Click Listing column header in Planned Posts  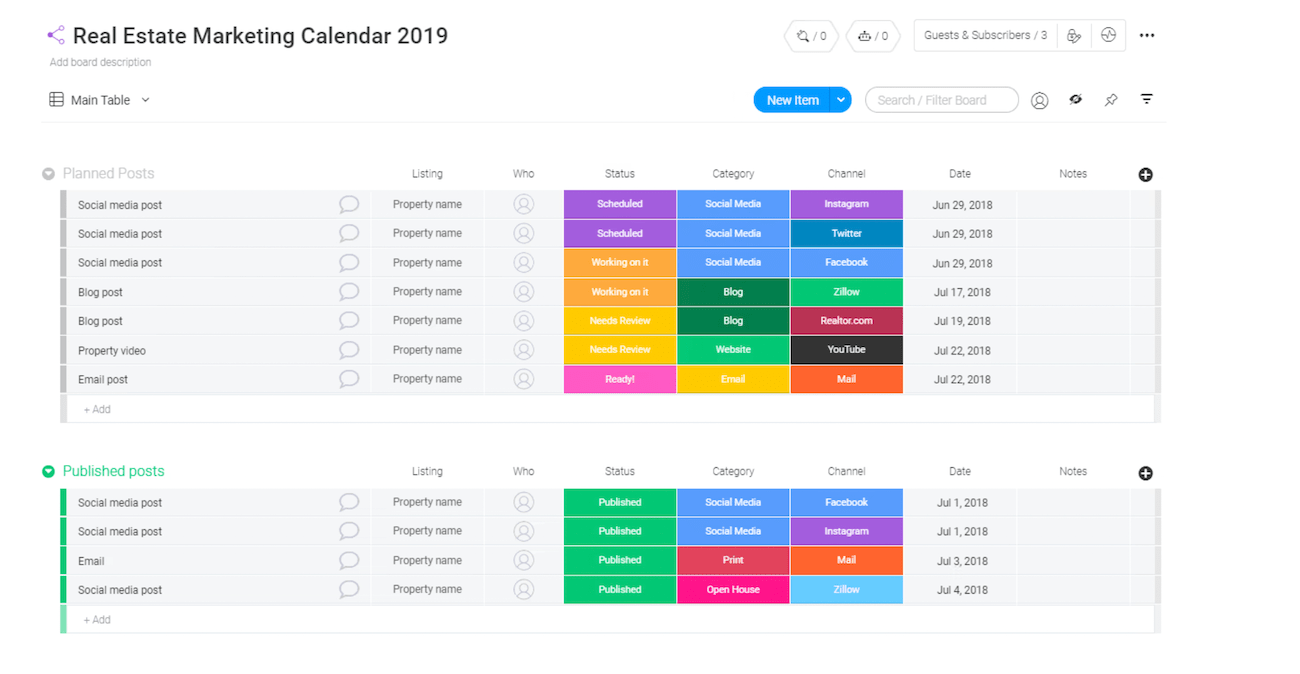(x=427, y=174)
